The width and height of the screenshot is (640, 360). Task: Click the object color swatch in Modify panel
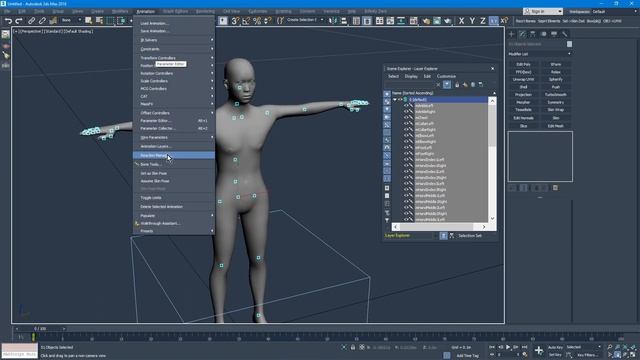[x=569, y=44]
